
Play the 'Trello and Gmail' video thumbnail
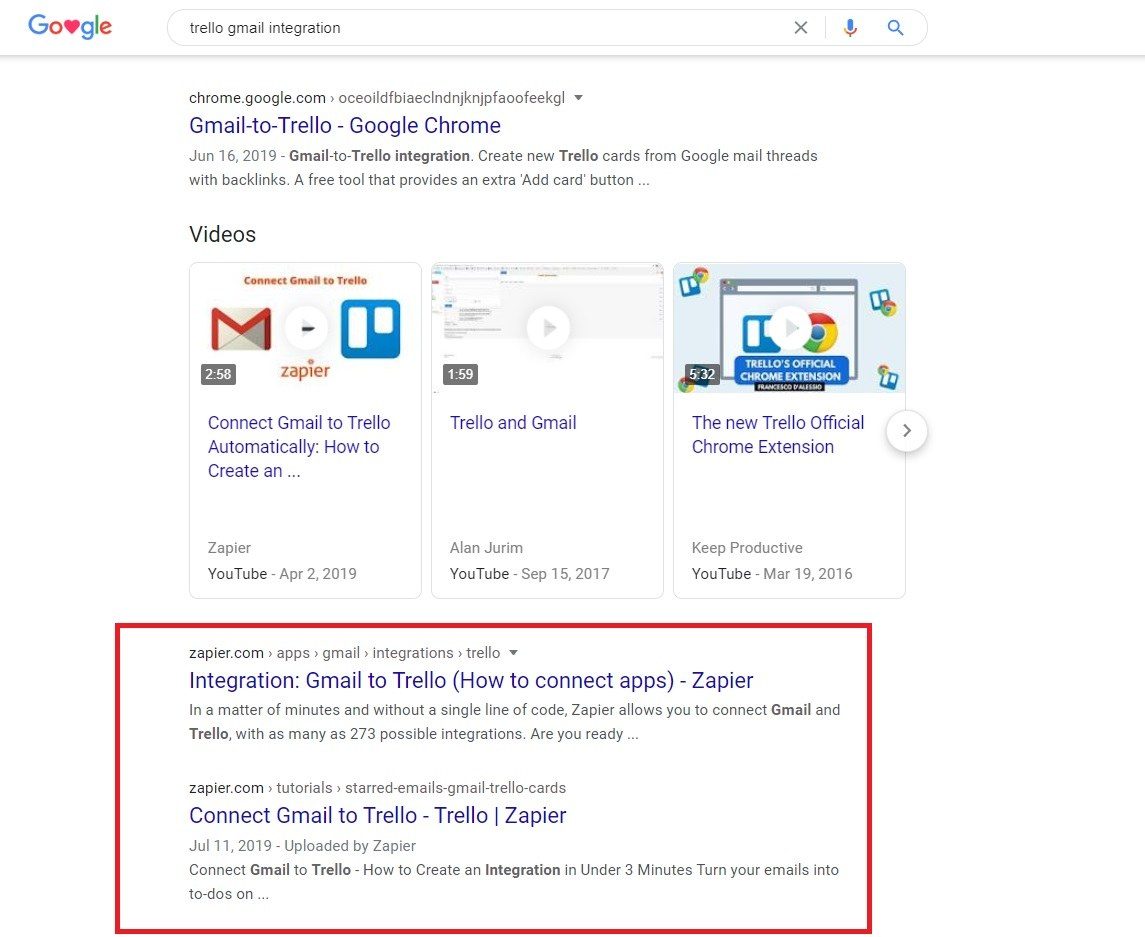[x=548, y=328]
